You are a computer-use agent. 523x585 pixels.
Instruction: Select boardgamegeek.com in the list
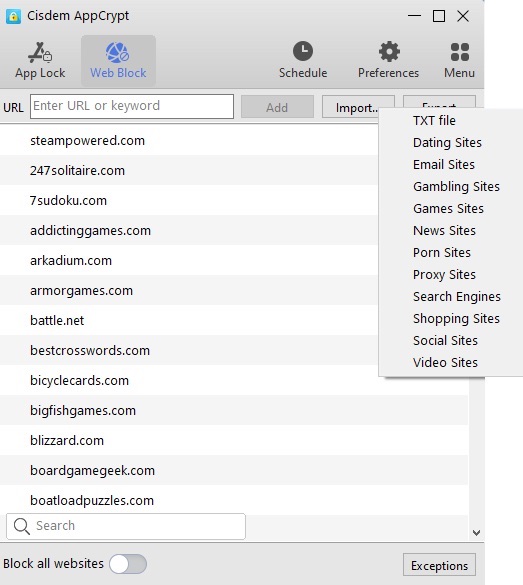(x=234, y=470)
